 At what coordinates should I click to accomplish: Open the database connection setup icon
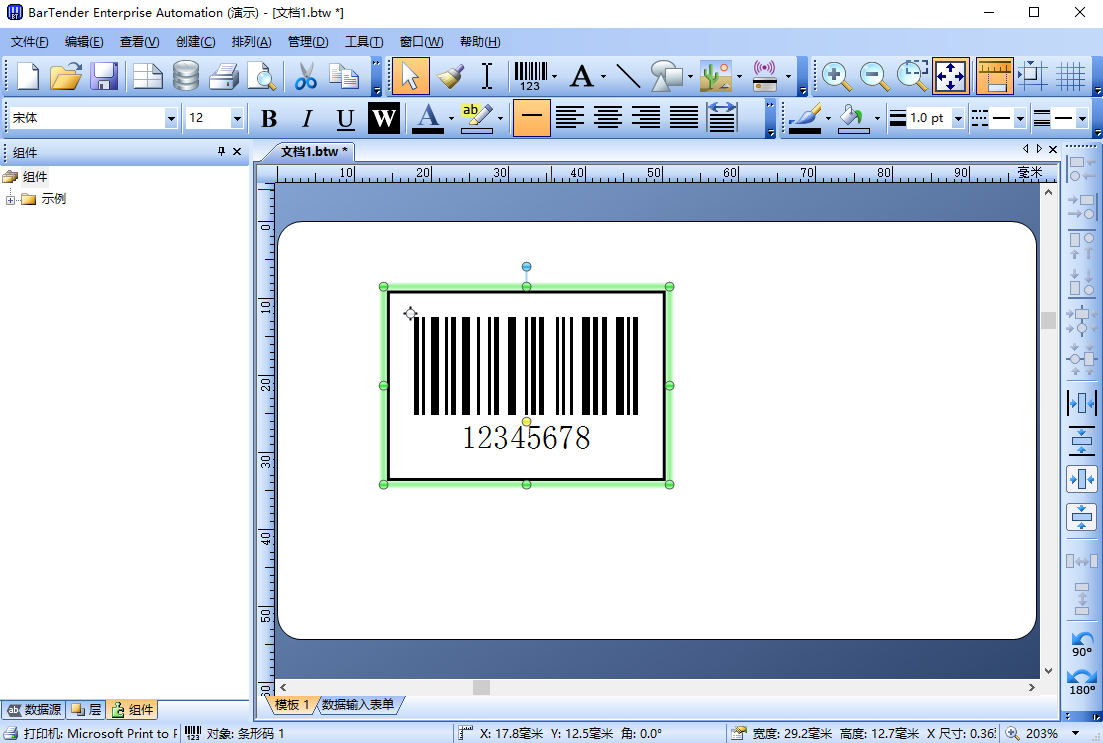tap(186, 76)
